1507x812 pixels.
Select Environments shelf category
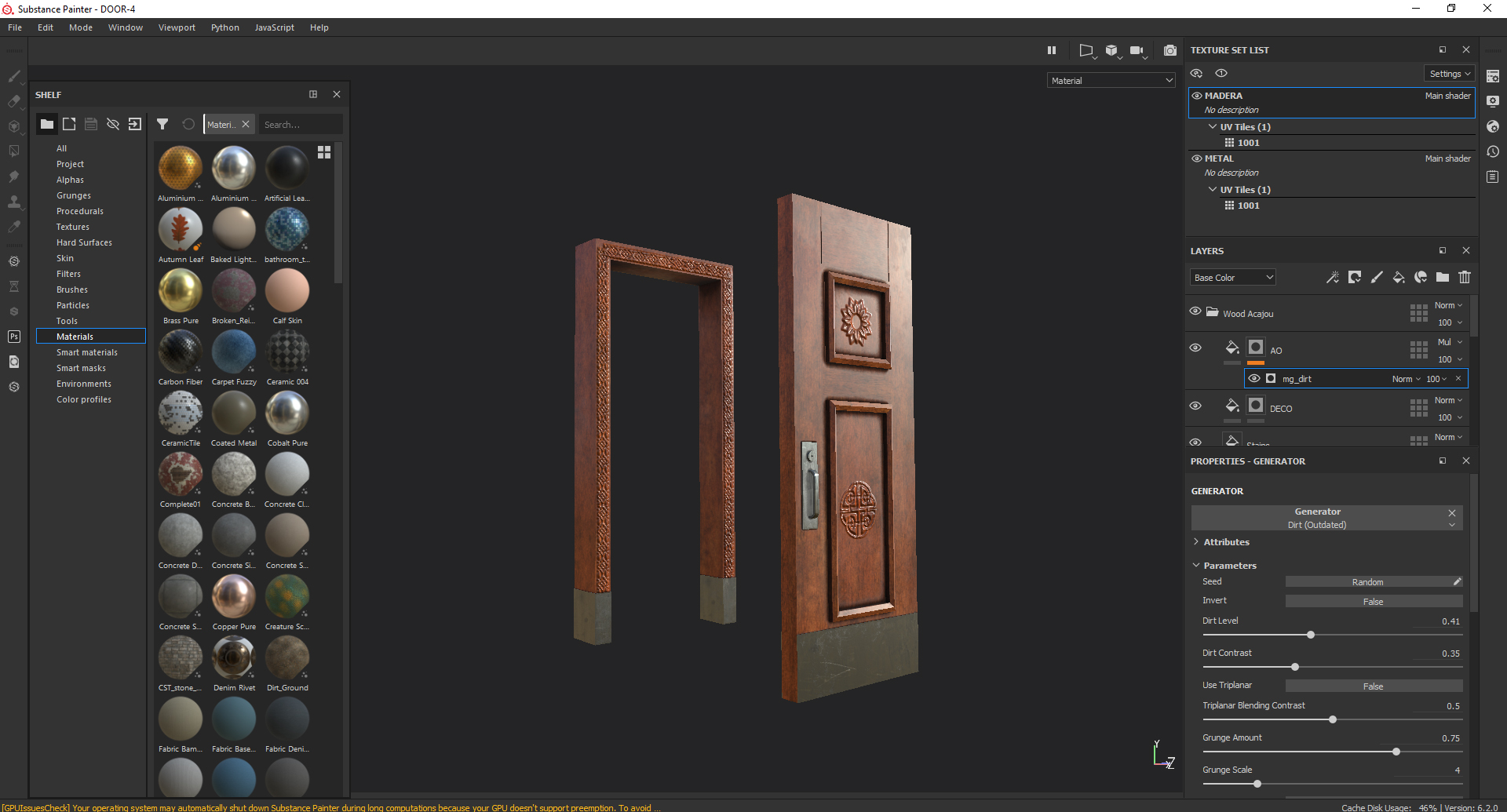click(84, 384)
